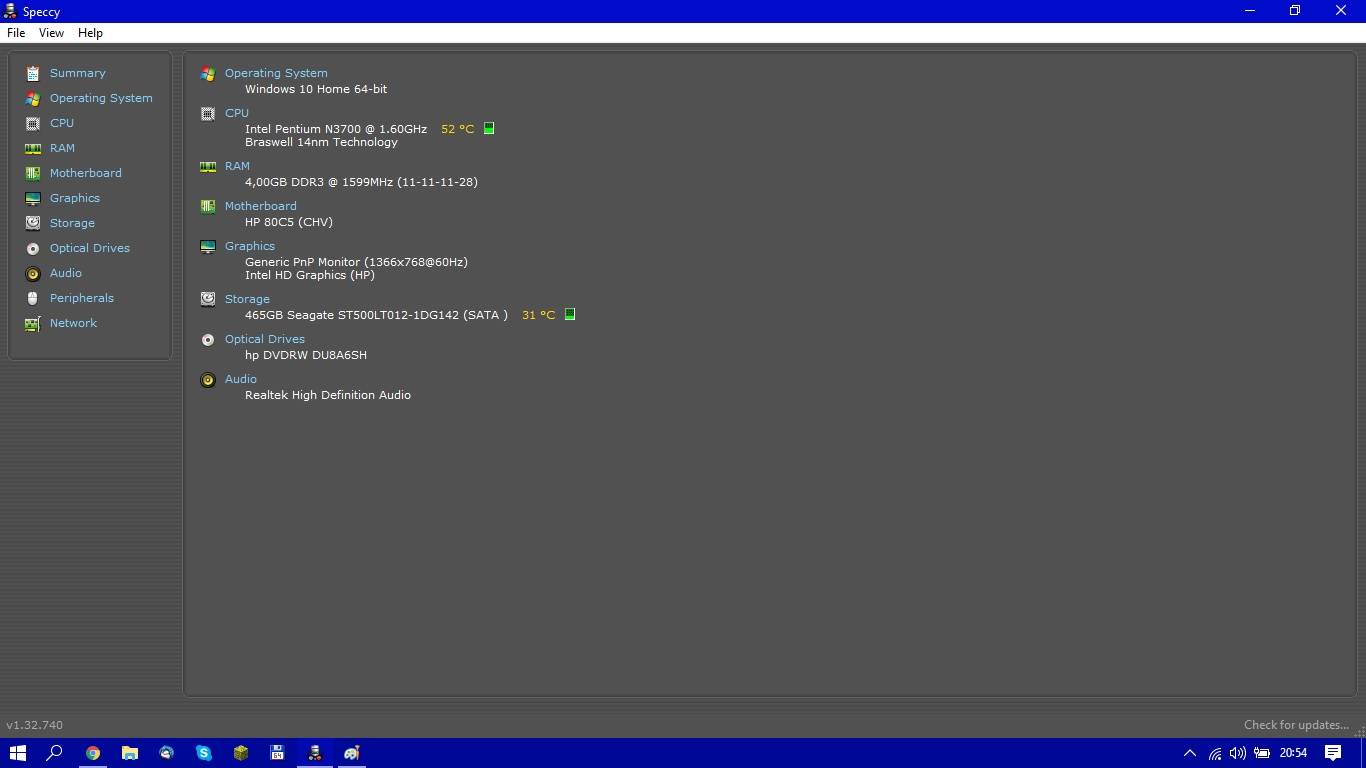The height and width of the screenshot is (768, 1366).
Task: Click the 52 °C CPU temperature value
Action: (x=457, y=129)
